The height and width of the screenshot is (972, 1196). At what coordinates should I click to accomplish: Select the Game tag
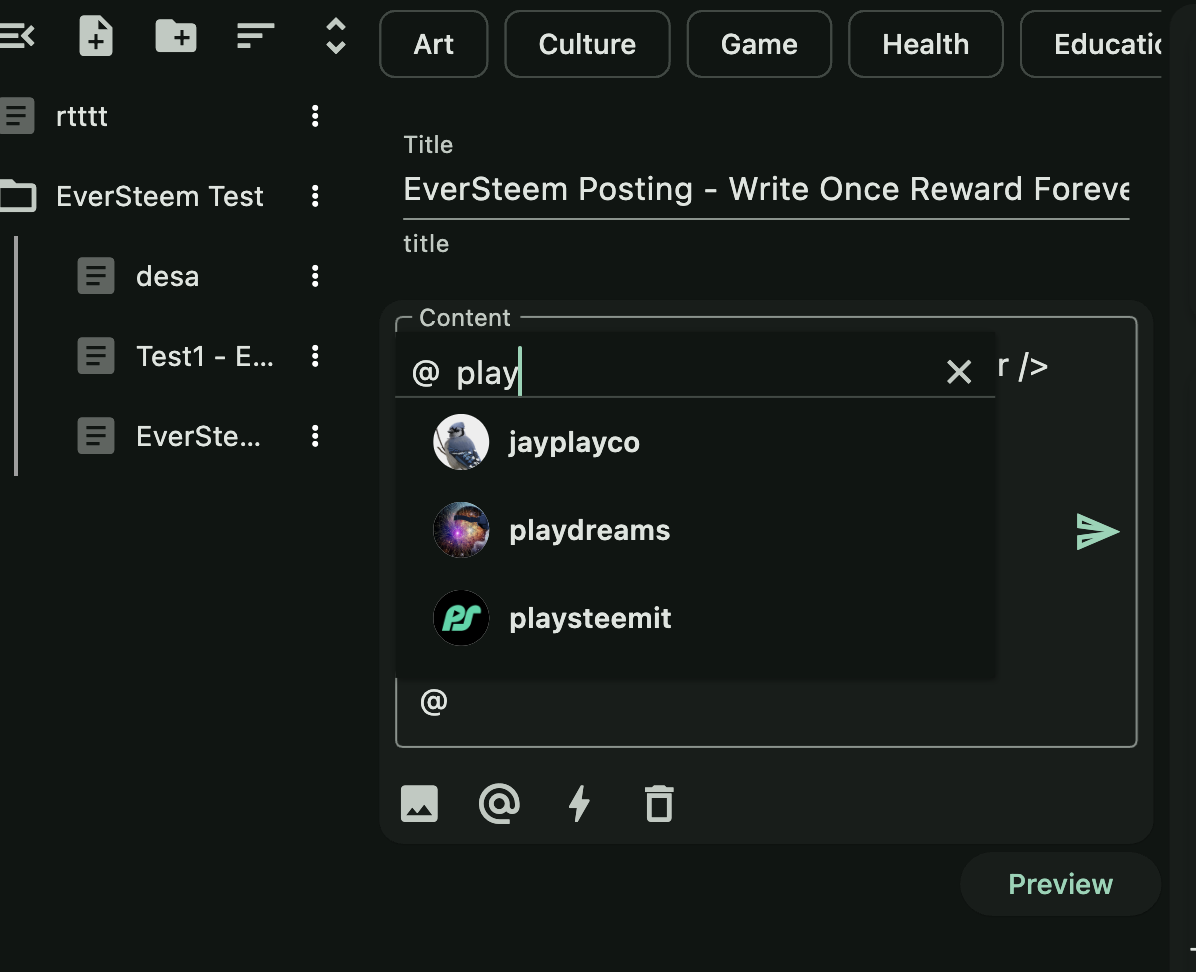pos(759,44)
